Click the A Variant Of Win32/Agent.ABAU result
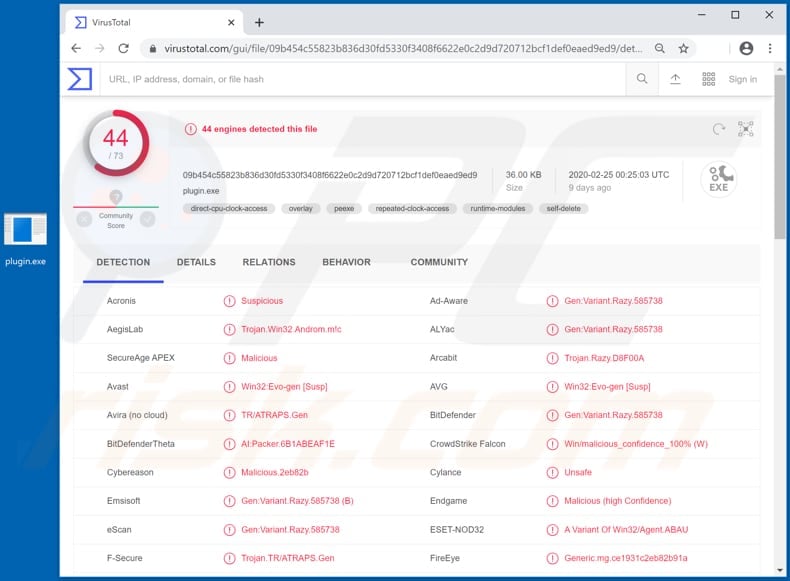The image size is (790, 581). click(626, 529)
